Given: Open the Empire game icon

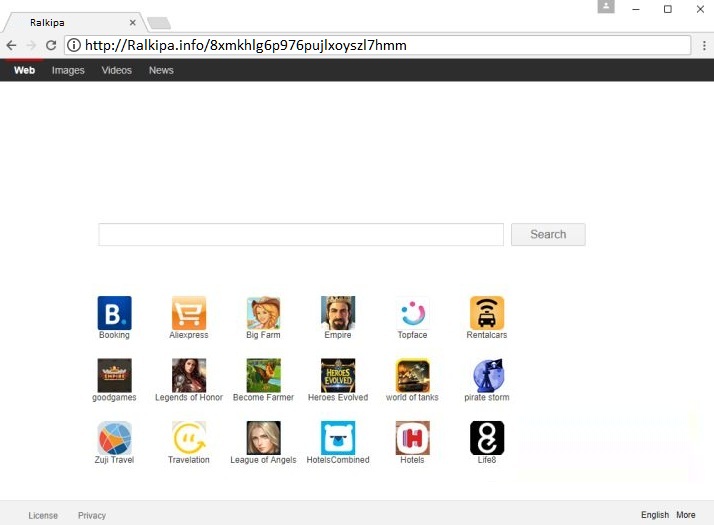Looking at the screenshot, I should [x=338, y=313].
